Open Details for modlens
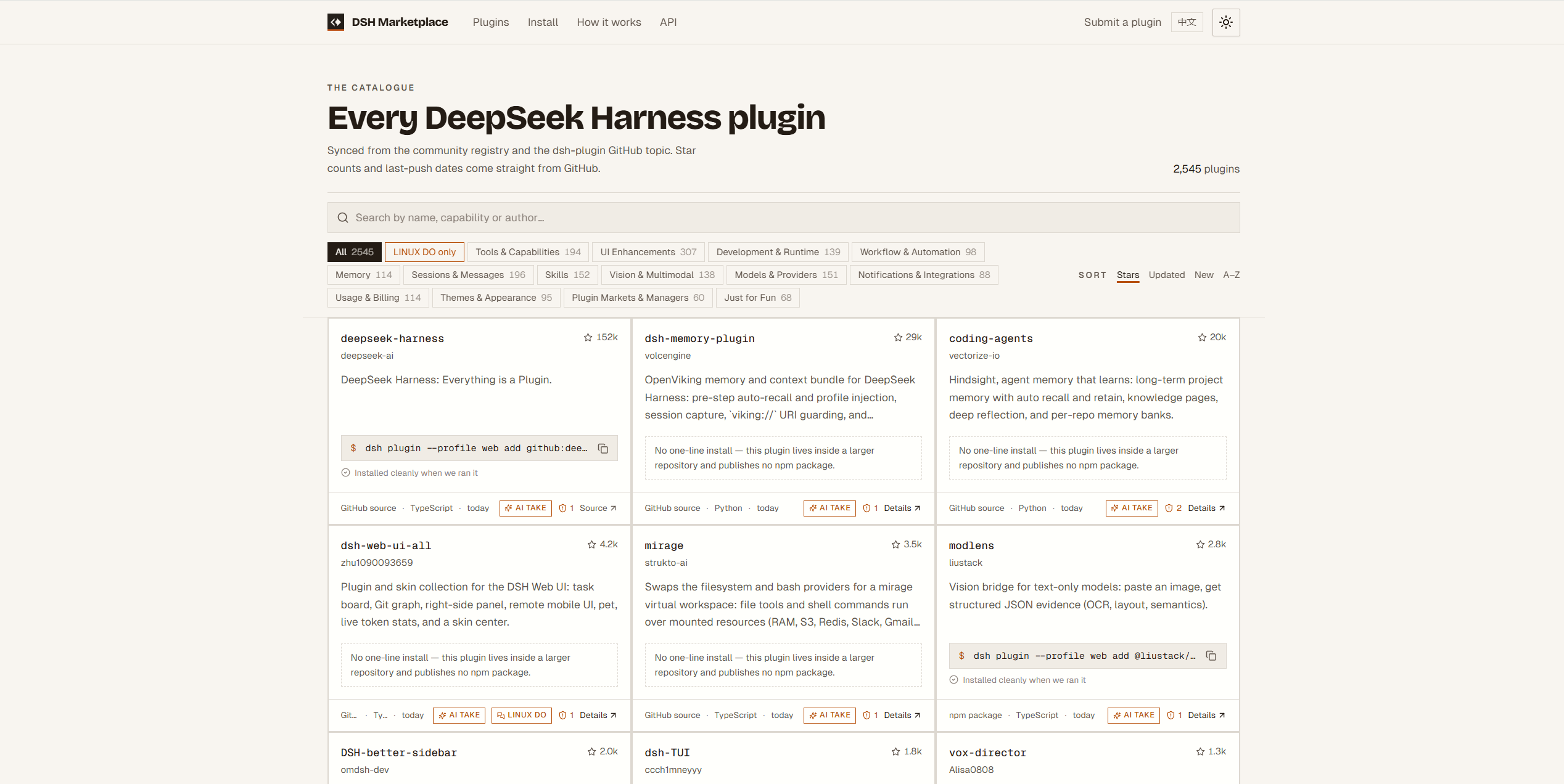The width and height of the screenshot is (1564, 784). tap(1206, 715)
